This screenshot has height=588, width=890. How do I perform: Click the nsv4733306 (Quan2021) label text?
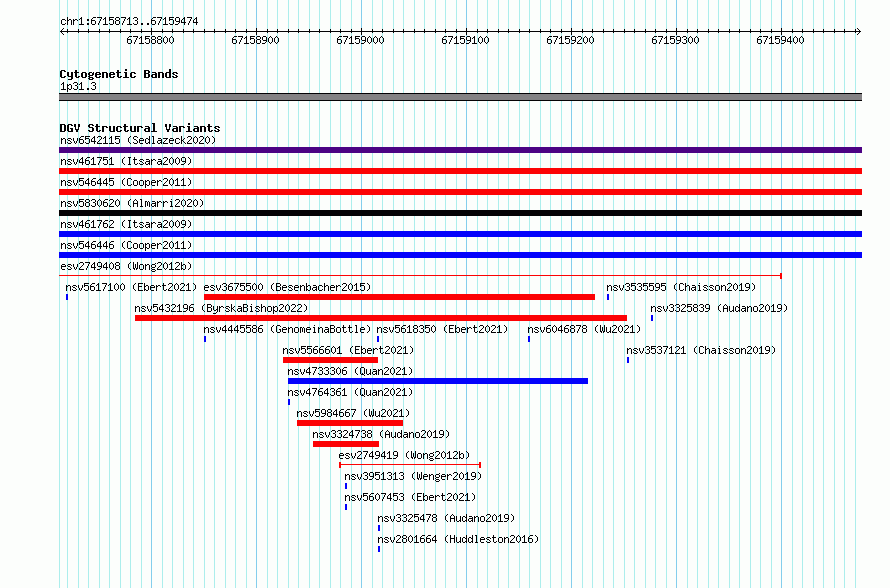350,371
